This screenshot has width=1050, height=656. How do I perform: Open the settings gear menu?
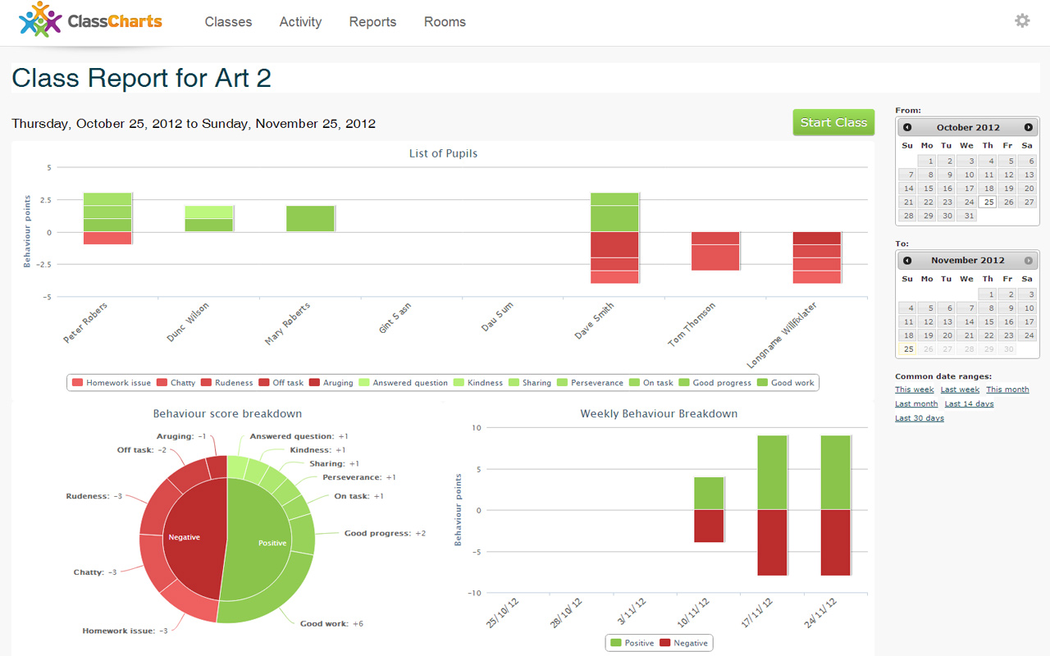(1021, 21)
